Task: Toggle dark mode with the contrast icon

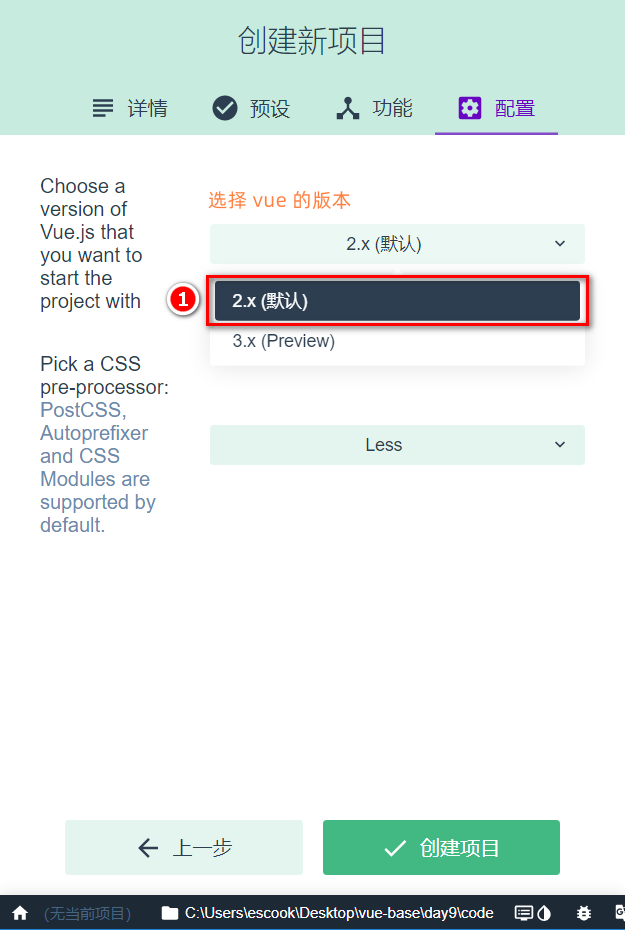Action: pyautogui.click(x=546, y=912)
